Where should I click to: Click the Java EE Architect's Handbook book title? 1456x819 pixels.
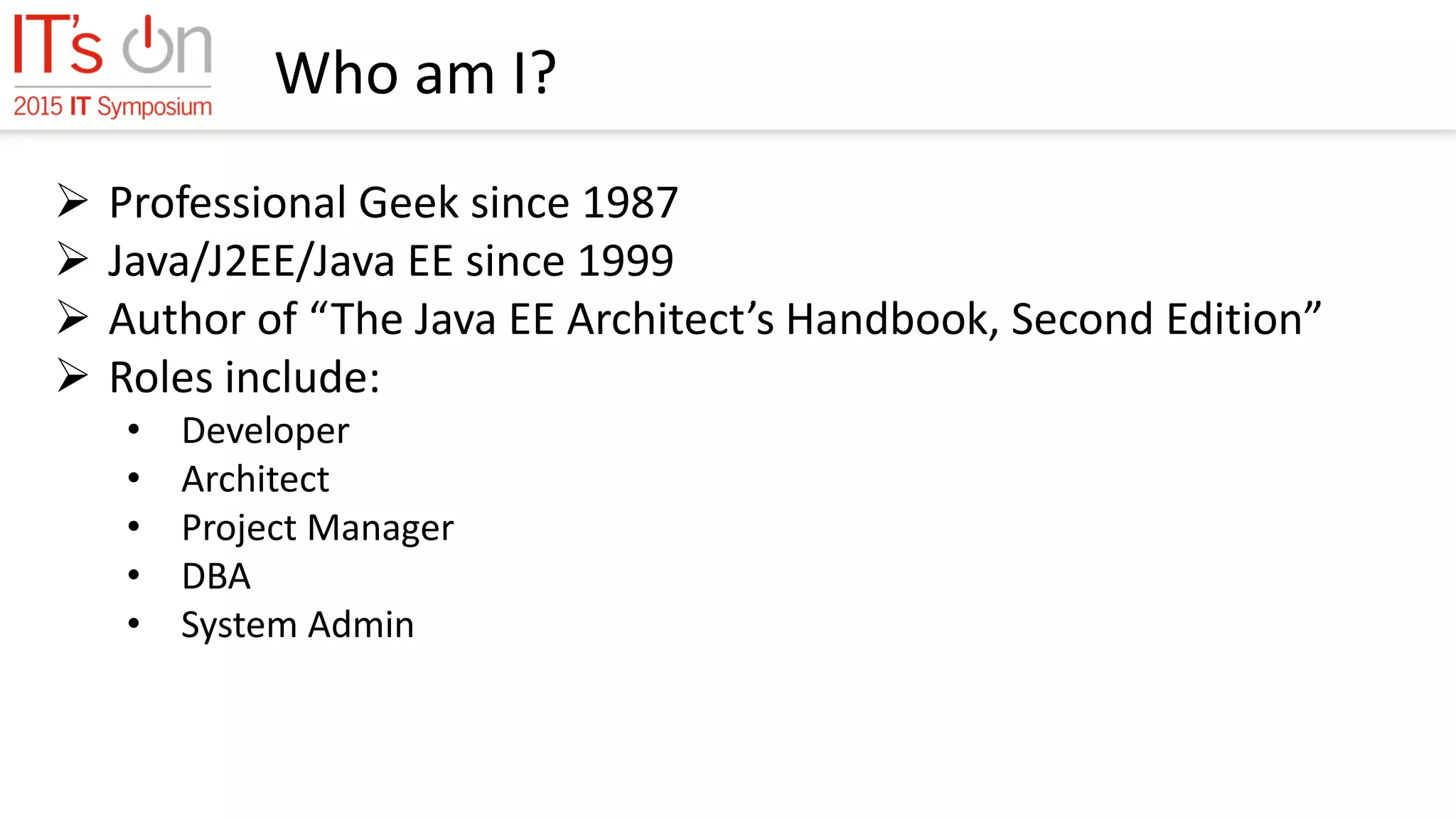825,319
